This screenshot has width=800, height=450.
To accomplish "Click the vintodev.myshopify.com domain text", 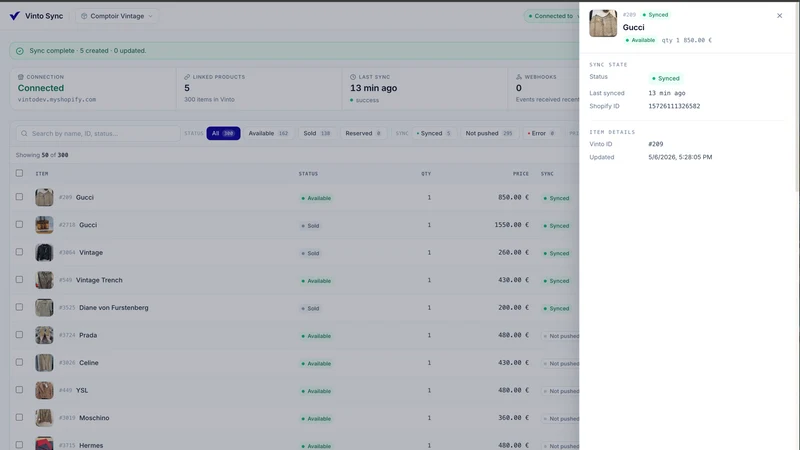I will pos(57,99).
